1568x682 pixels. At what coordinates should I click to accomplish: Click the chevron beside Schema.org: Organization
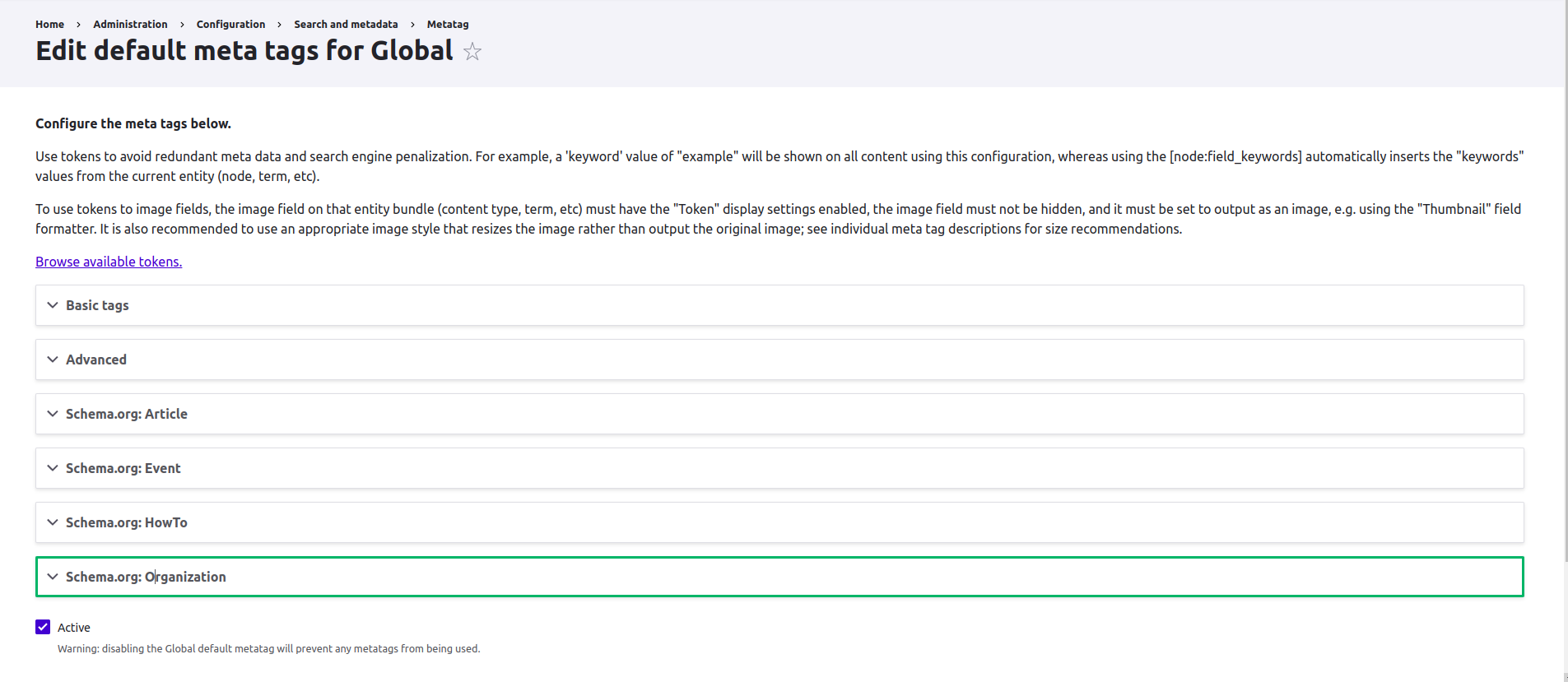point(53,577)
